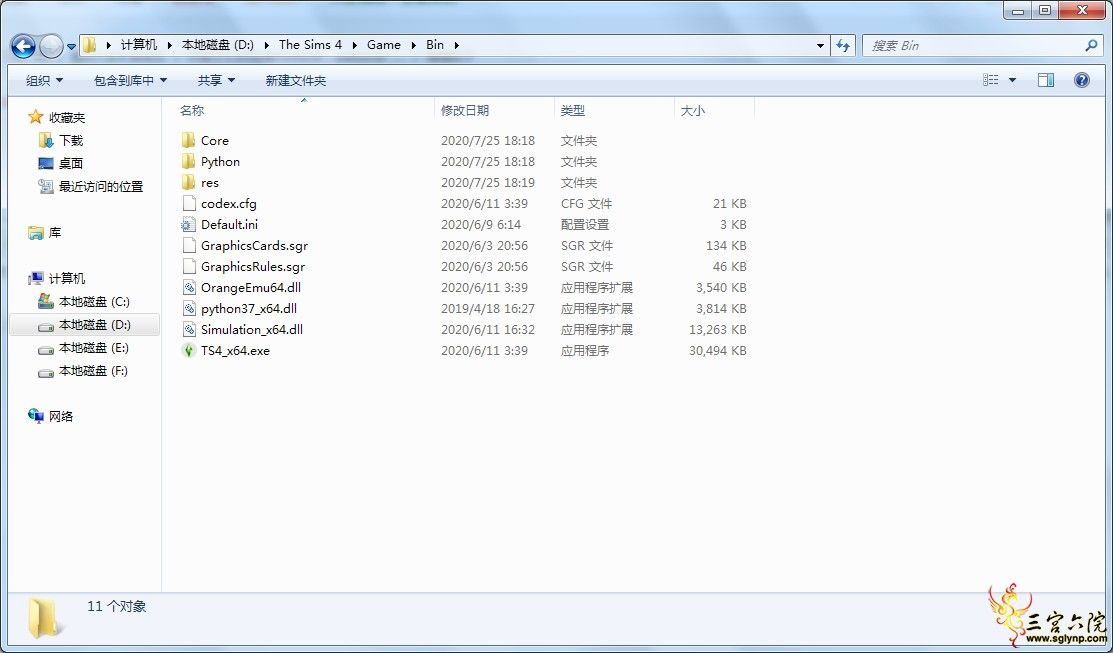Screen dimensions: 1113x653
Task: Click the TS4_x64.exe file name
Action: [235, 351]
